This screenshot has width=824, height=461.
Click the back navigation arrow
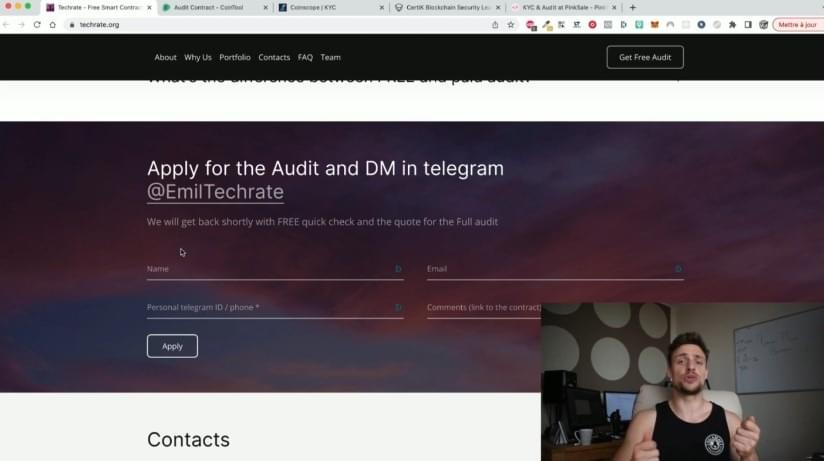pyautogui.click(x=8, y=24)
